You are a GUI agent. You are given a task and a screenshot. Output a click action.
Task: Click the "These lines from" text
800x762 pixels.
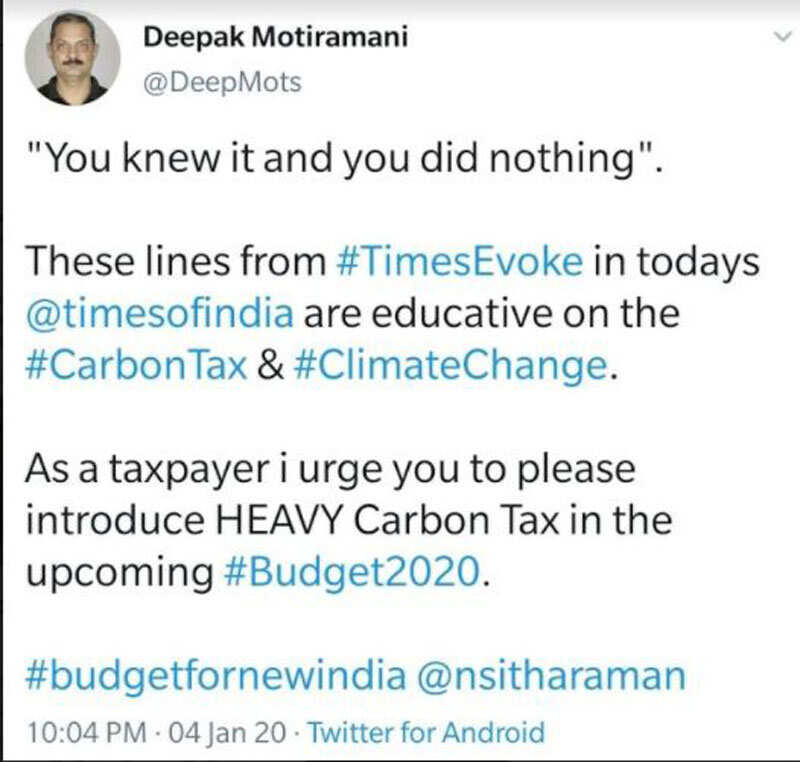click(x=172, y=263)
